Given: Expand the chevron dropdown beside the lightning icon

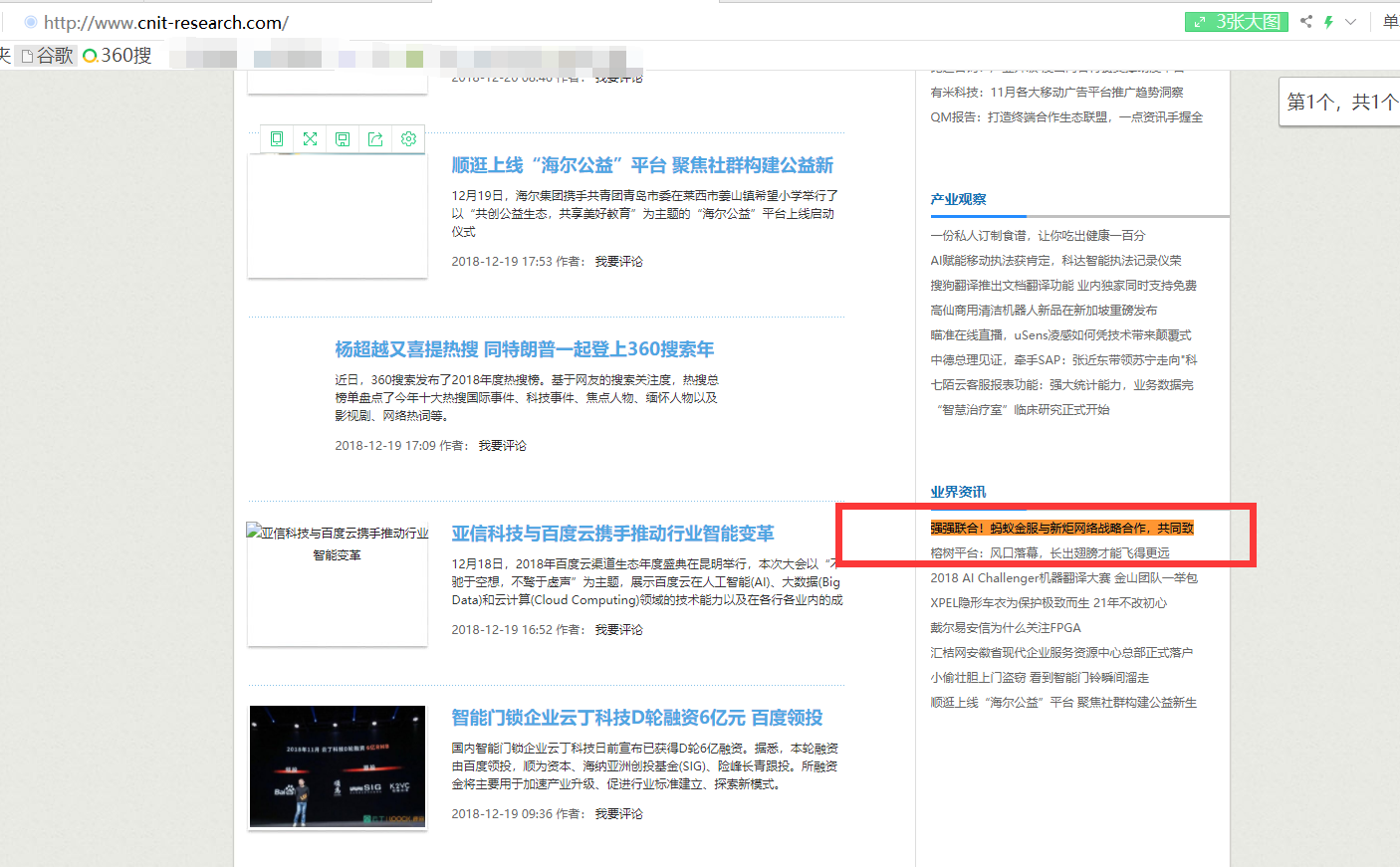Looking at the screenshot, I should tap(1350, 22).
